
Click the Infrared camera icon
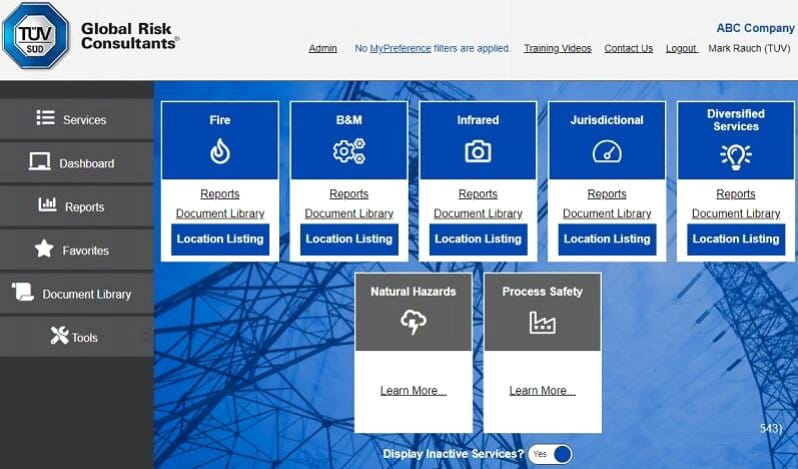tap(478, 152)
